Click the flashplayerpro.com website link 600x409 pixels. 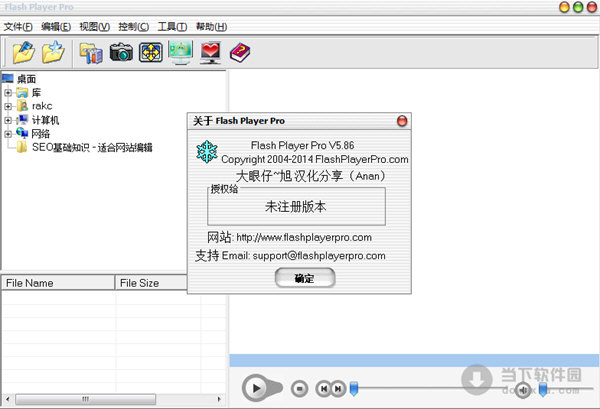pyautogui.click(x=304, y=238)
